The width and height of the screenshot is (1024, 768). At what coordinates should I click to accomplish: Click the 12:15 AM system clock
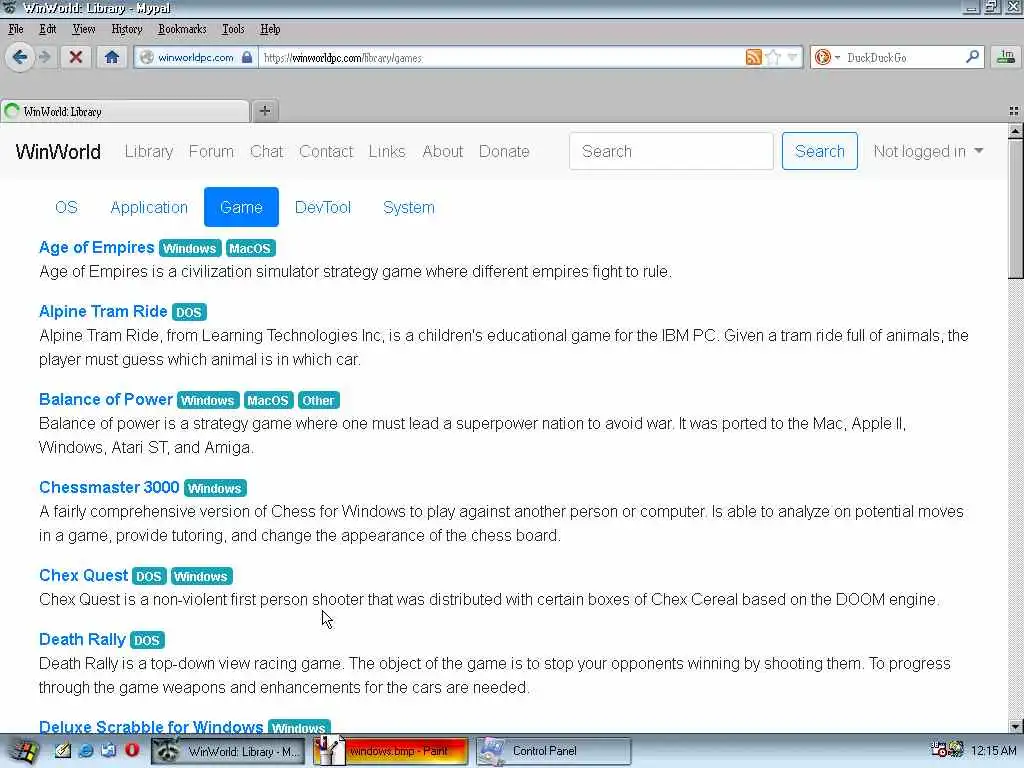(x=993, y=751)
